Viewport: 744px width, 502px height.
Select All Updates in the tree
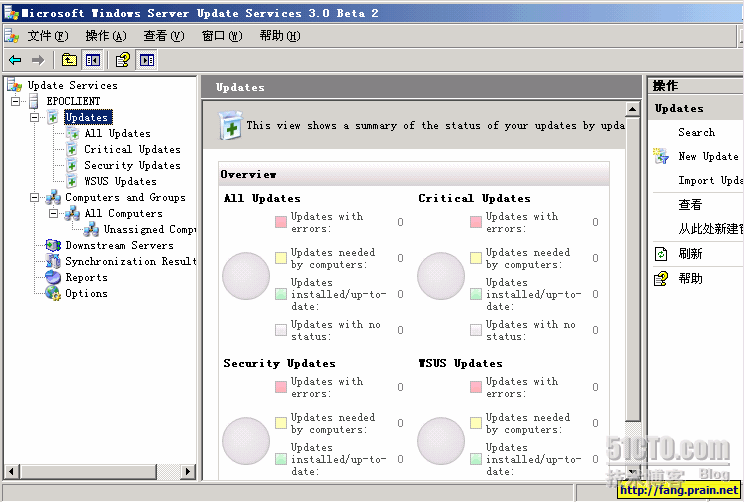[117, 133]
